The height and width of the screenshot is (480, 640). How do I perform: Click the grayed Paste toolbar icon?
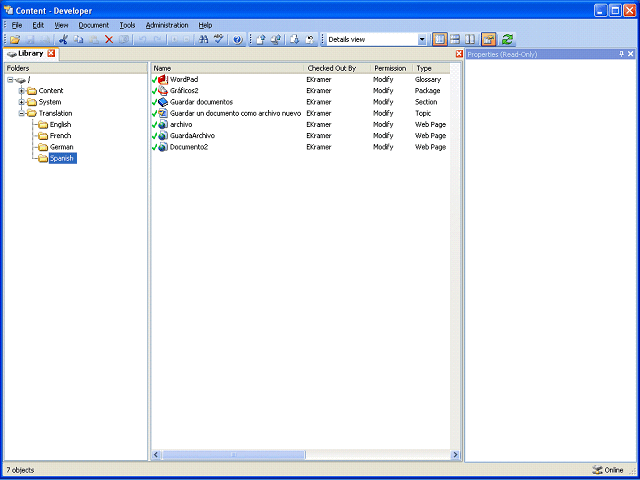pos(94,40)
